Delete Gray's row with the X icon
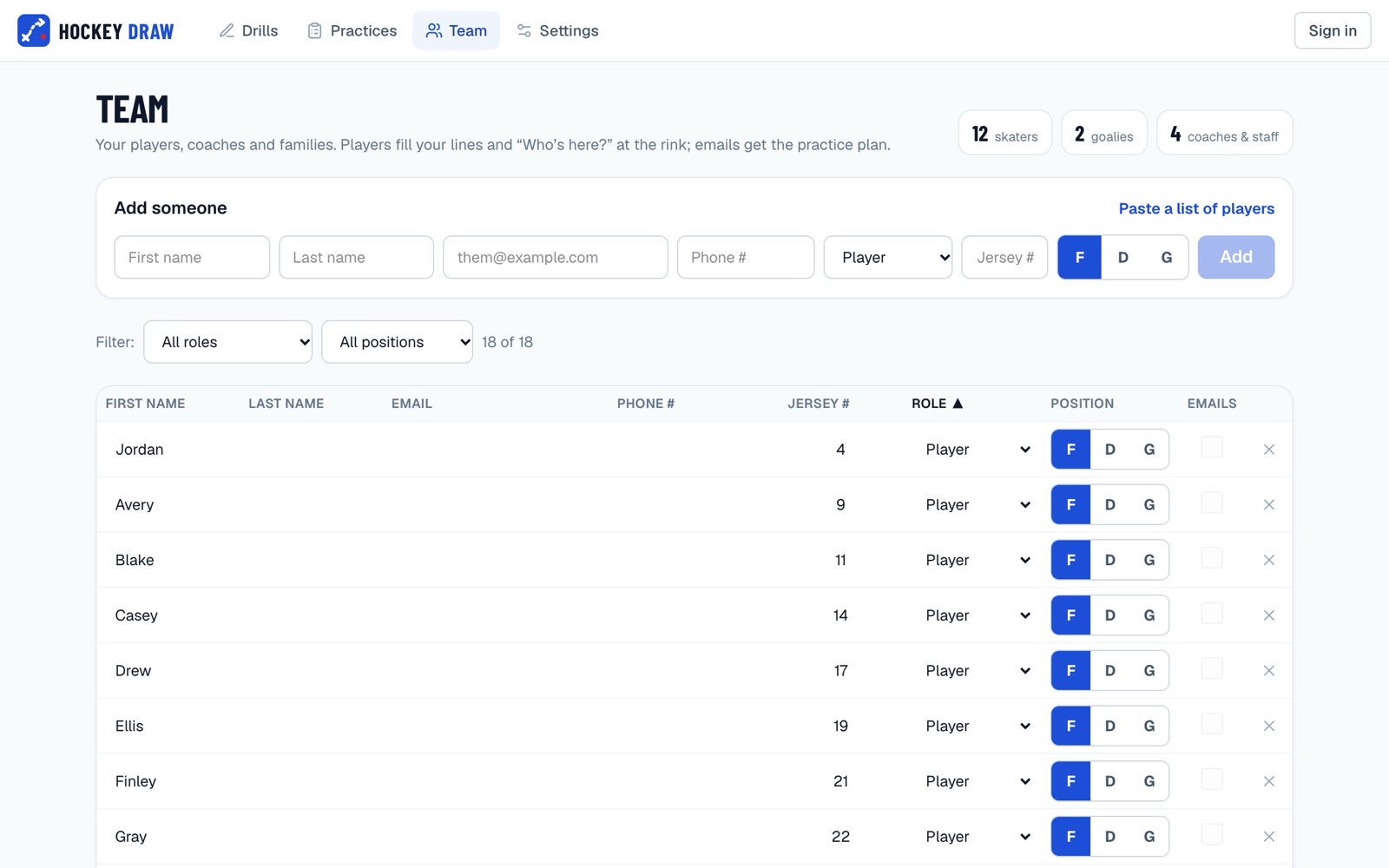 [1268, 837]
